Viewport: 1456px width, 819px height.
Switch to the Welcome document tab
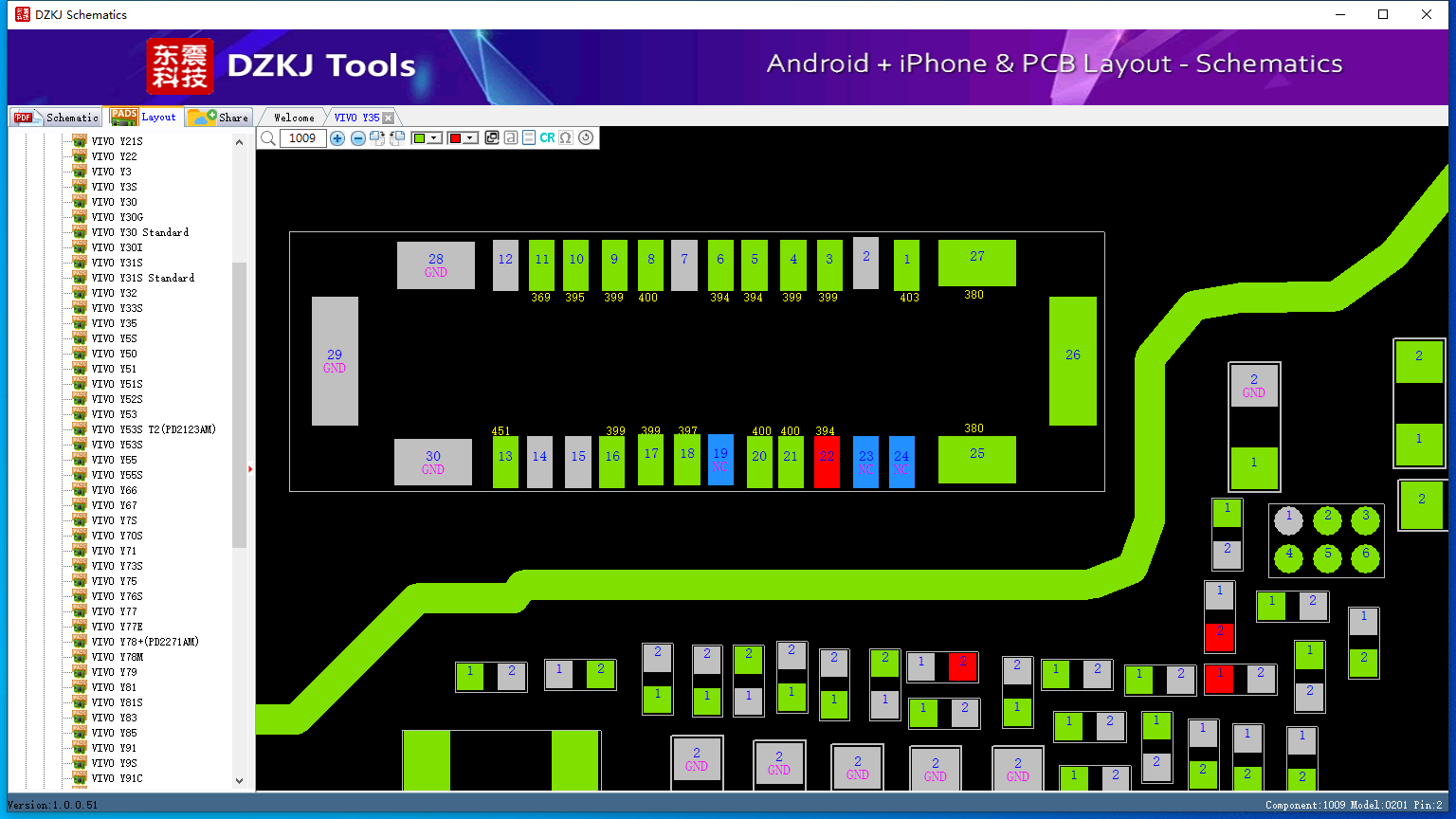point(294,118)
